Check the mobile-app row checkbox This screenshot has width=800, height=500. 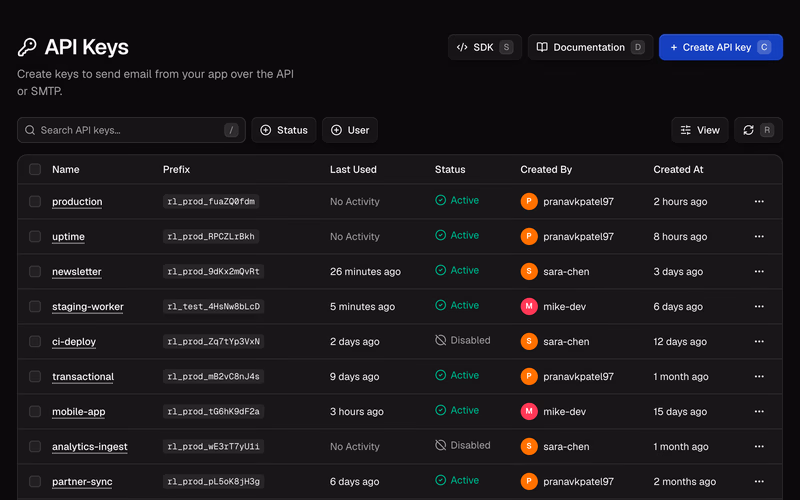click(35, 411)
